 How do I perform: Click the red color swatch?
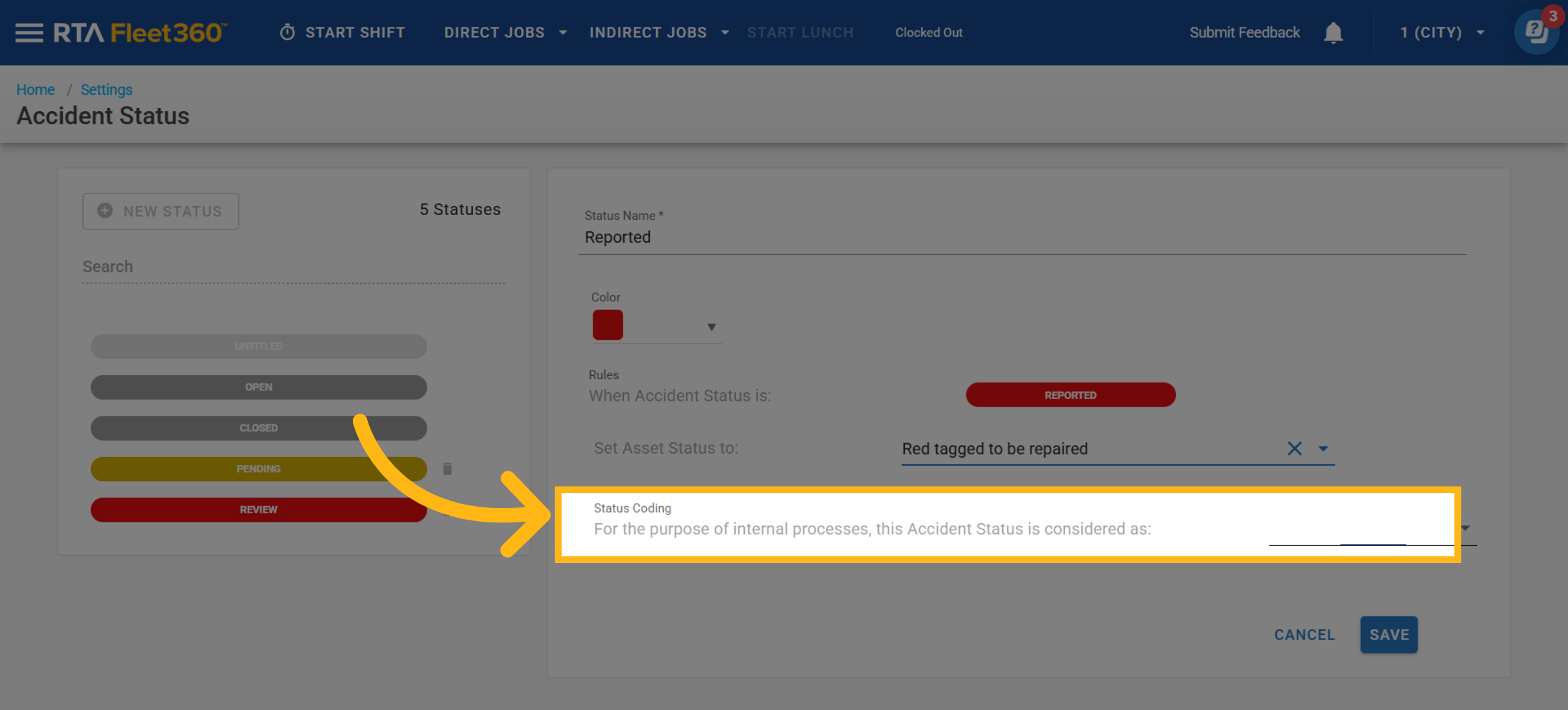[608, 325]
